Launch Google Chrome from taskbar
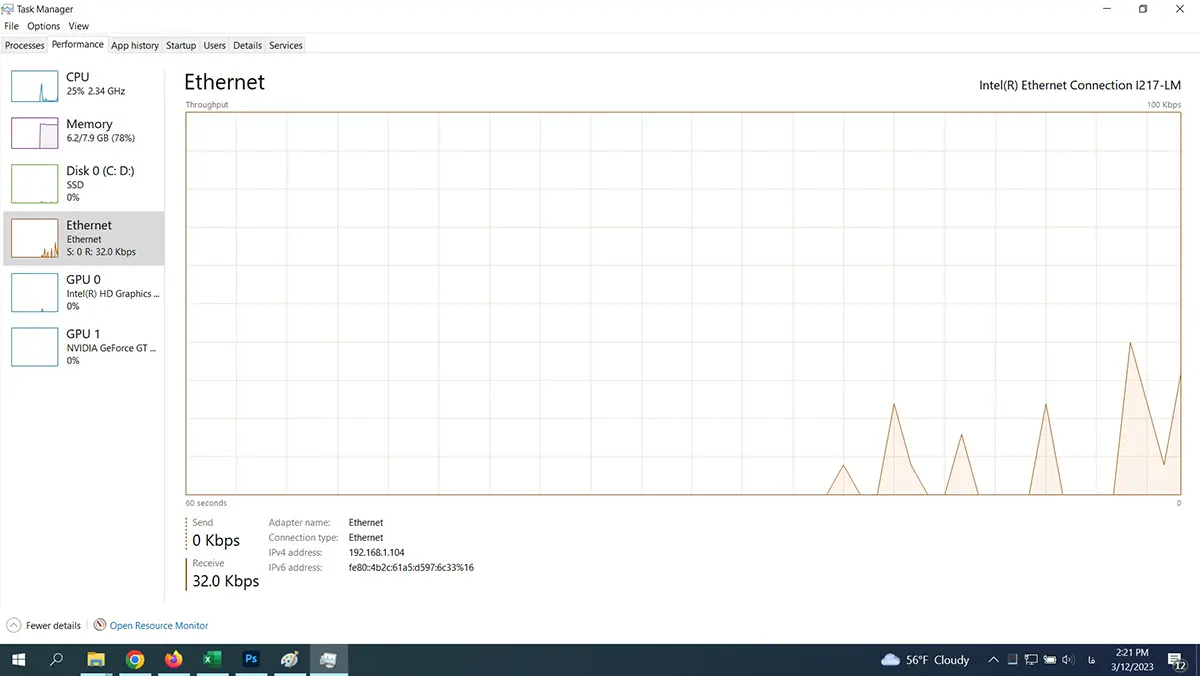 [135, 660]
